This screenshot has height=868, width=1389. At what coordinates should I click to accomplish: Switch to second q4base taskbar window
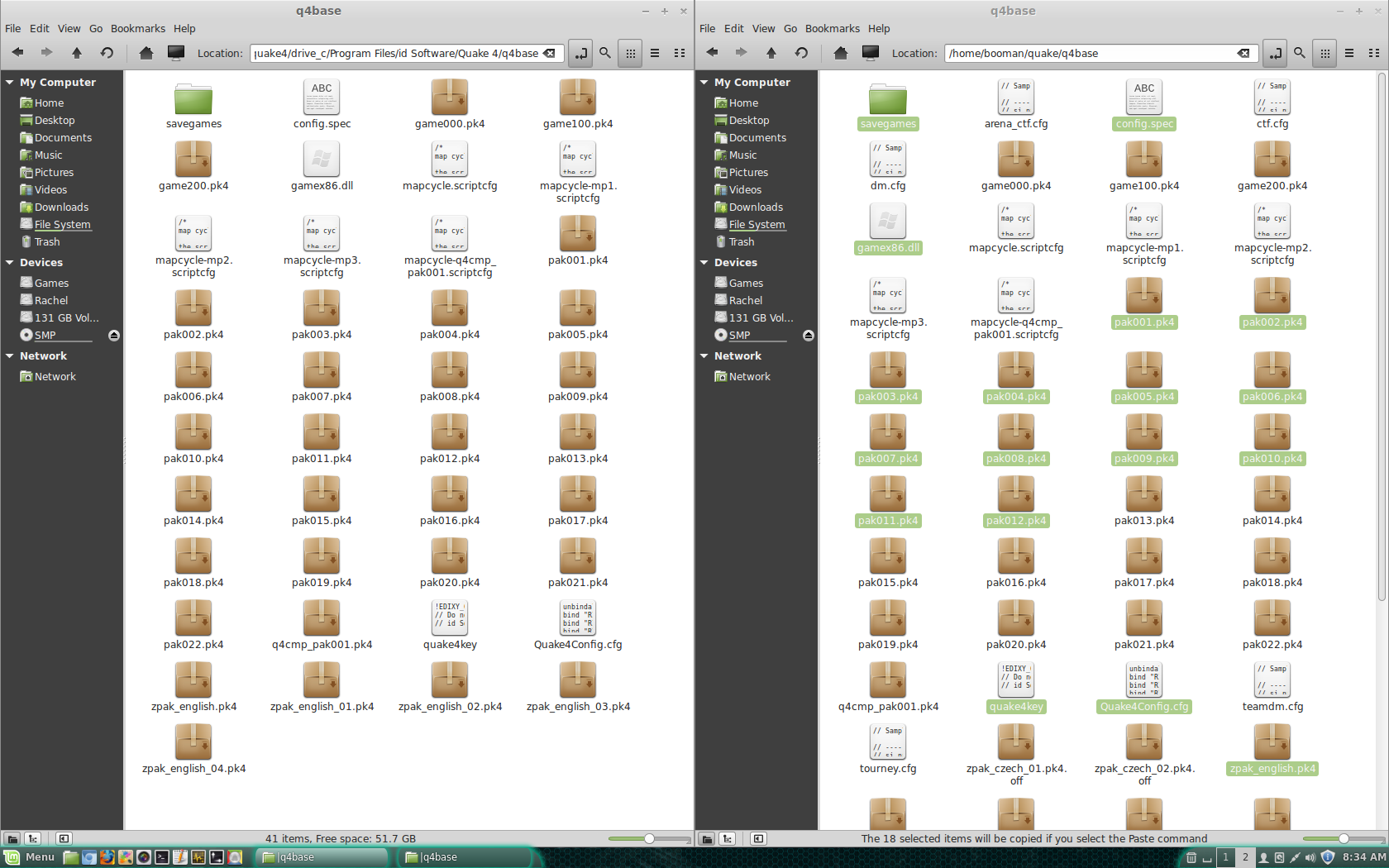coord(465,857)
